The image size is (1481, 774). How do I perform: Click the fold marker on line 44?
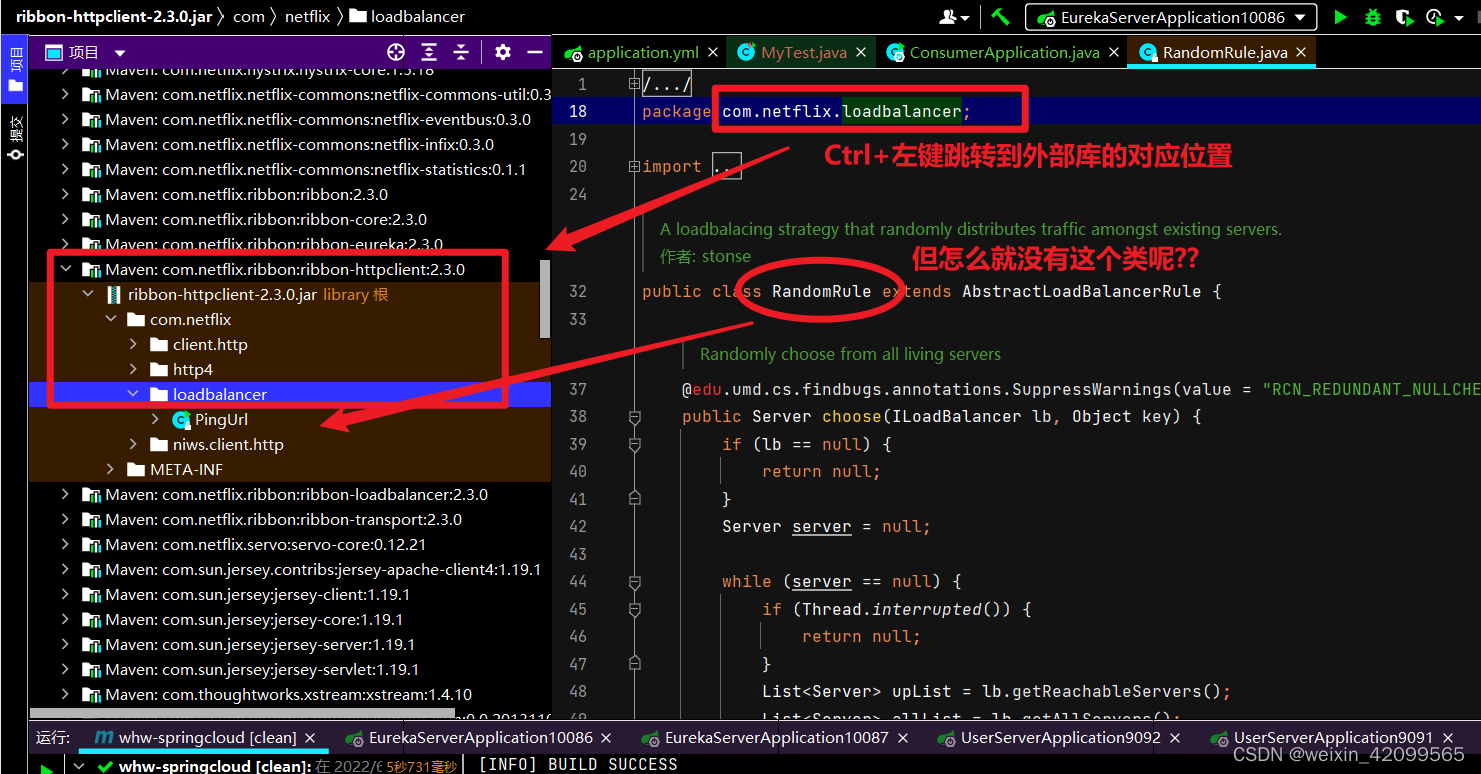[634, 581]
